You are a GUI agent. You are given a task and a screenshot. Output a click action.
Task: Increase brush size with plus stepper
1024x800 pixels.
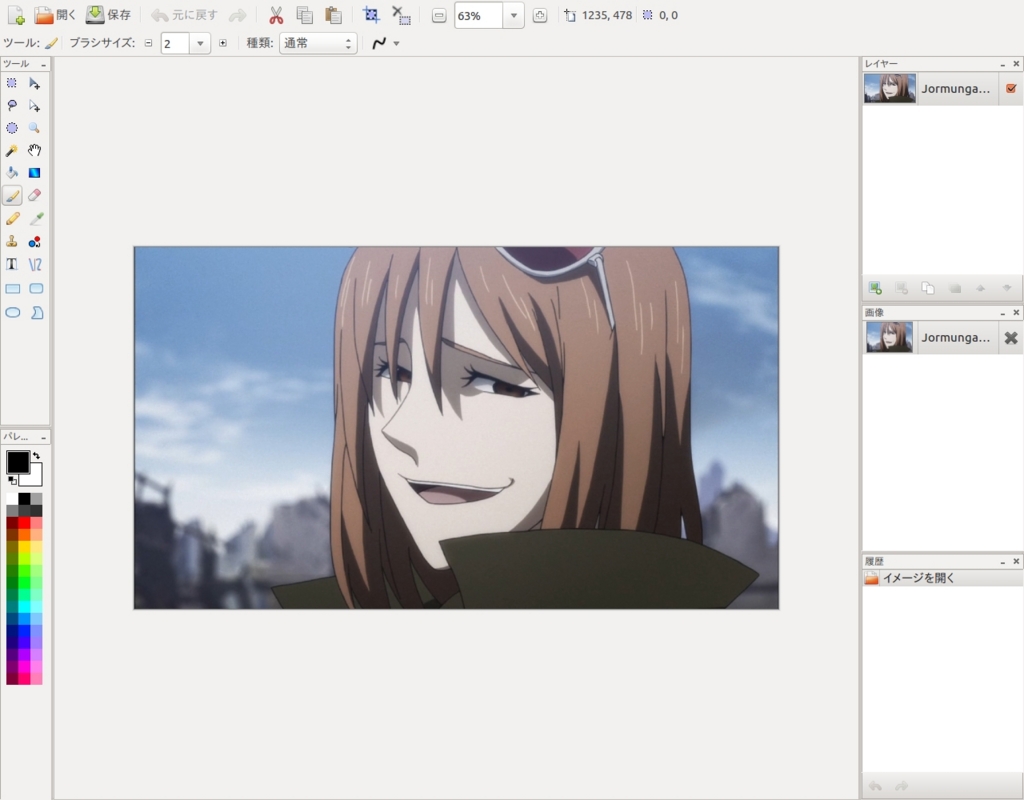tap(223, 43)
